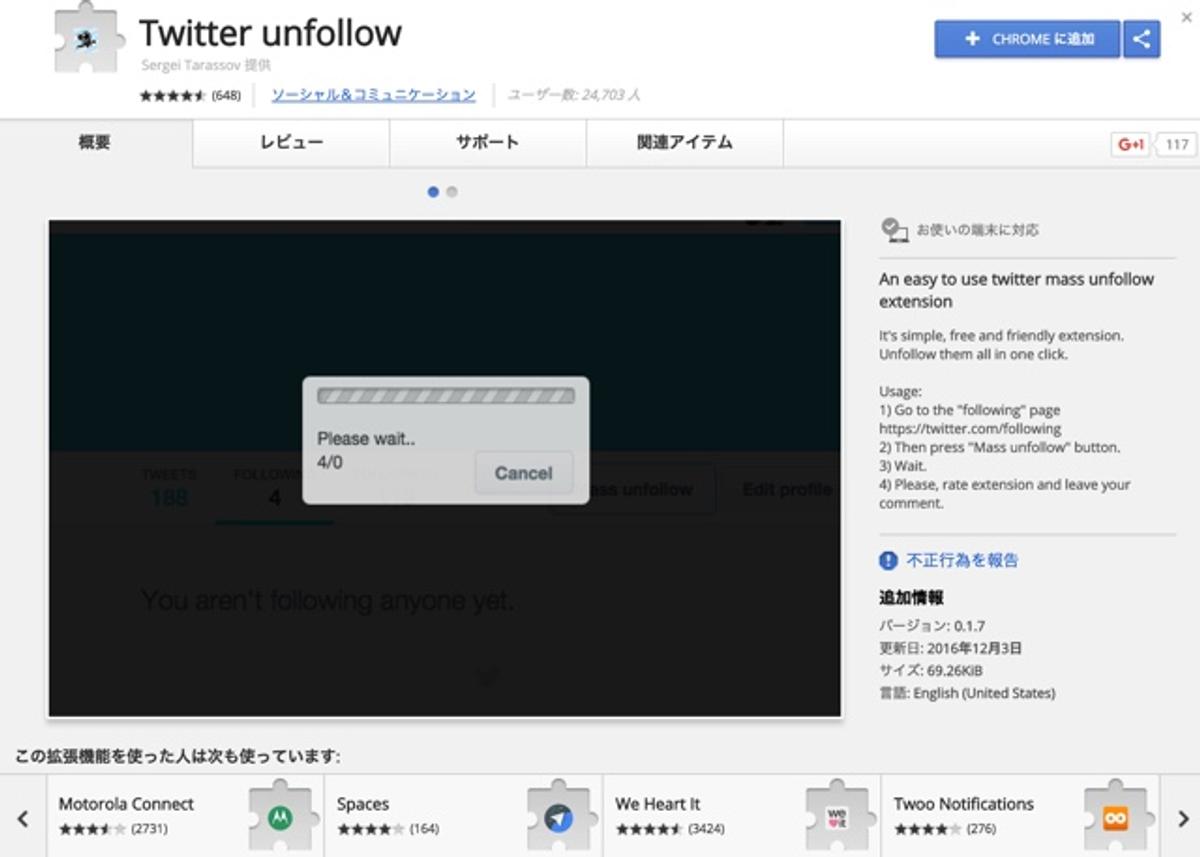This screenshot has height=857, width=1200.
Task: Open the レビュー tab
Action: [291, 143]
